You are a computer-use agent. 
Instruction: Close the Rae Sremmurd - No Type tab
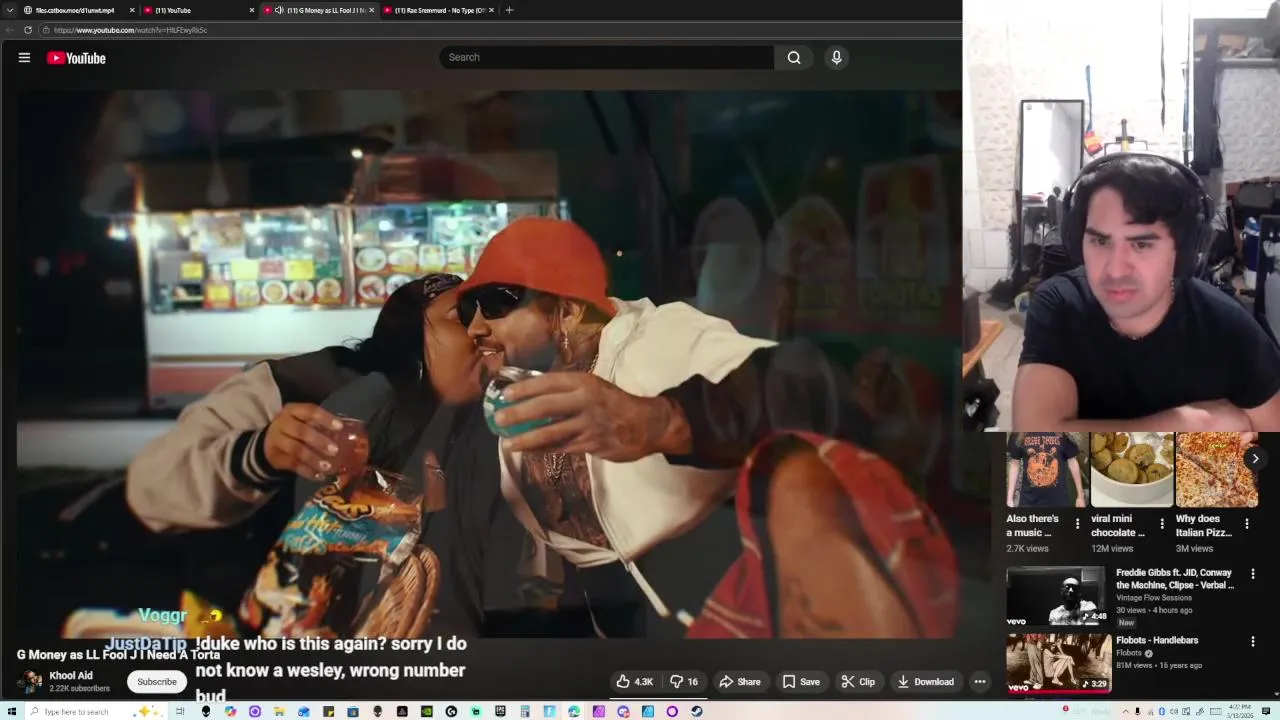point(491,10)
